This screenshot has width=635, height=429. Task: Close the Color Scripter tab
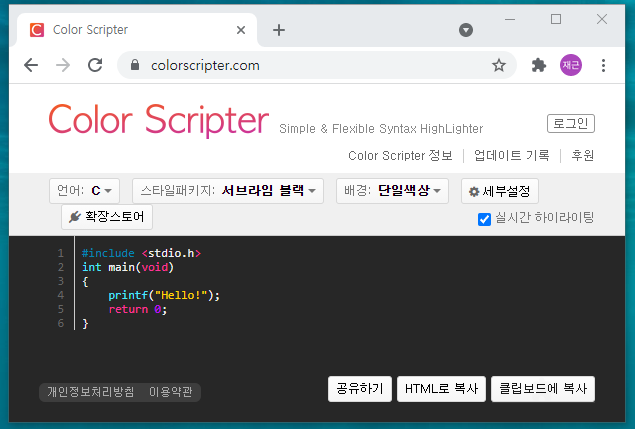click(241, 30)
